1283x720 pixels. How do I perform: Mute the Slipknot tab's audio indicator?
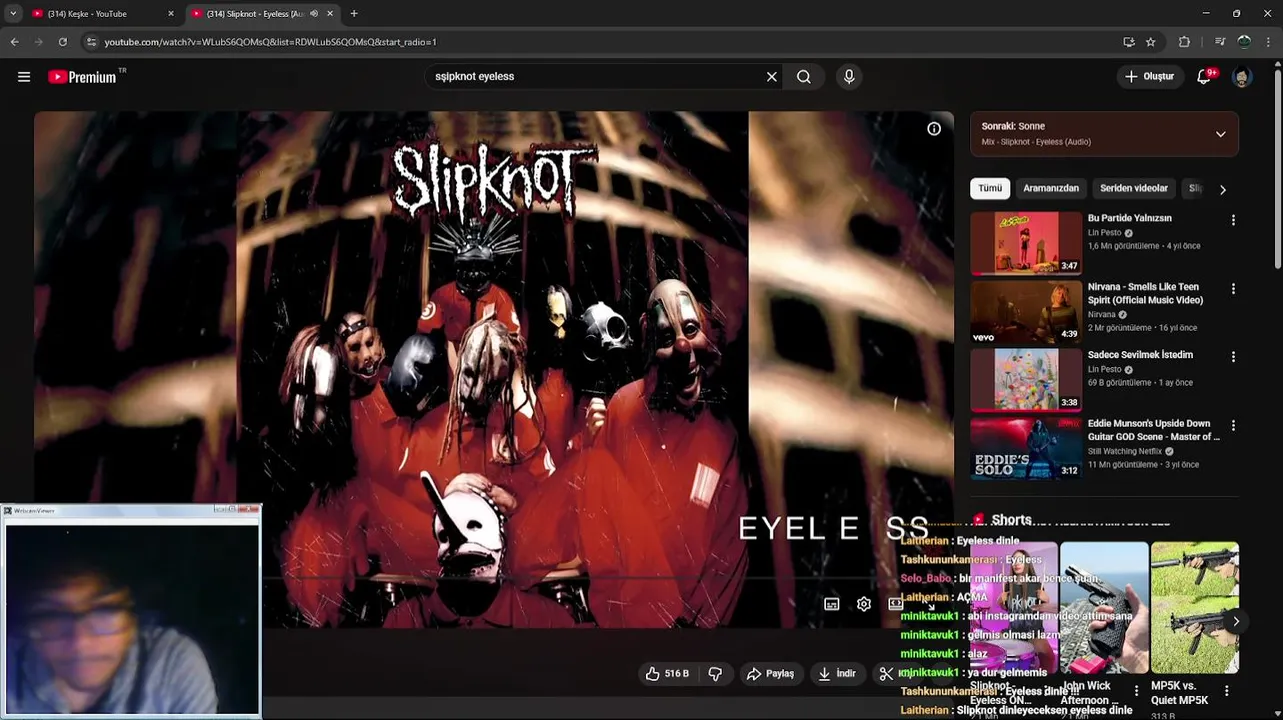(314, 14)
